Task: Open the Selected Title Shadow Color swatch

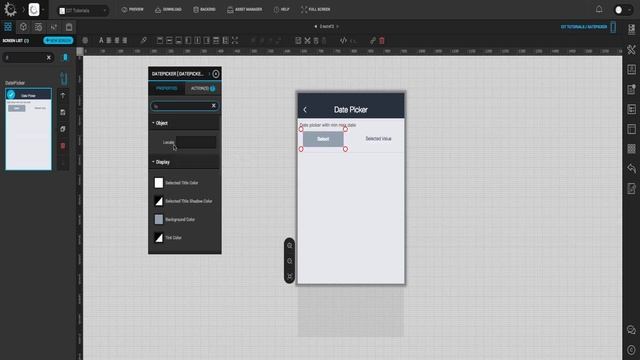Action: 159,201
